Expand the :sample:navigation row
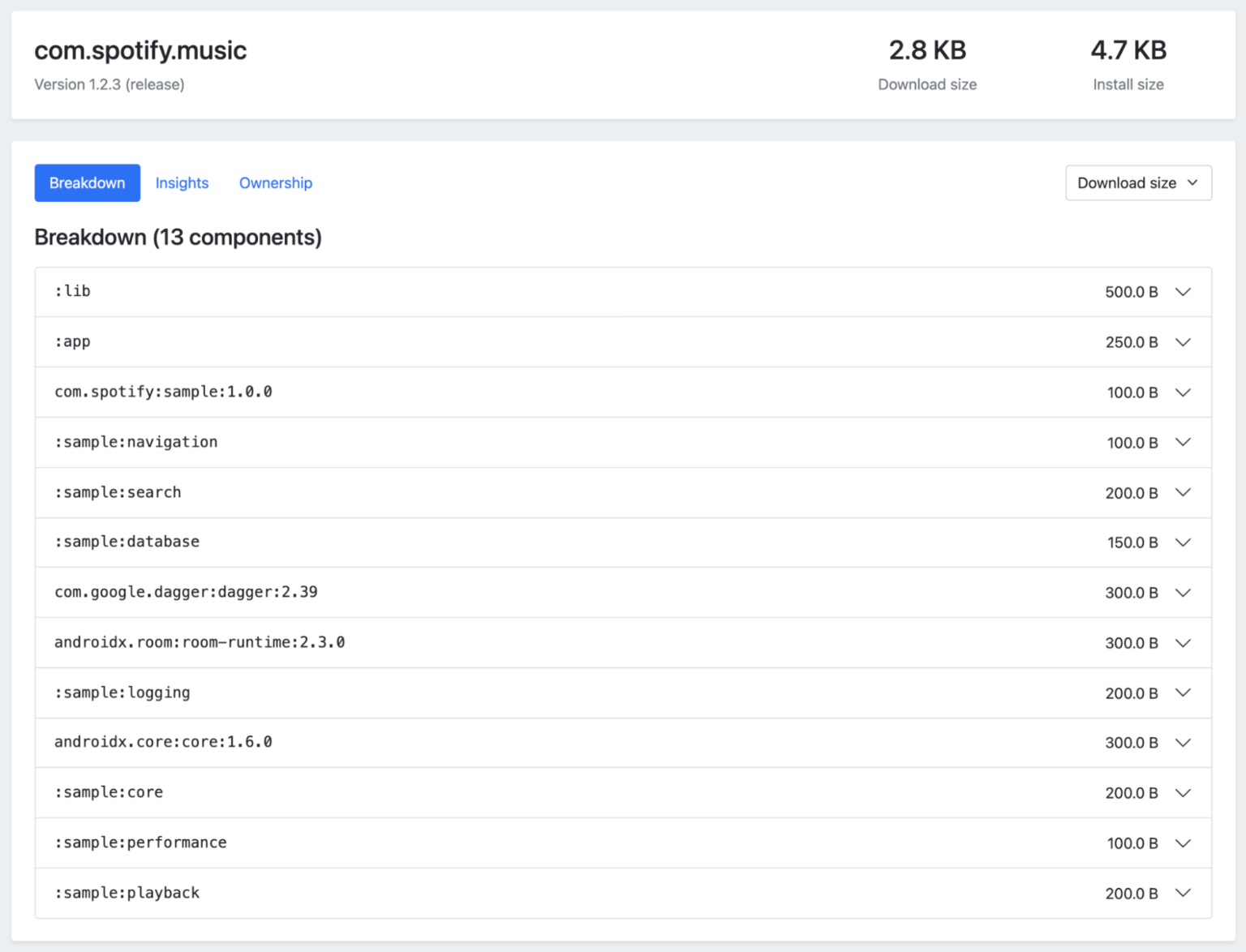1246x952 pixels. coord(1183,443)
